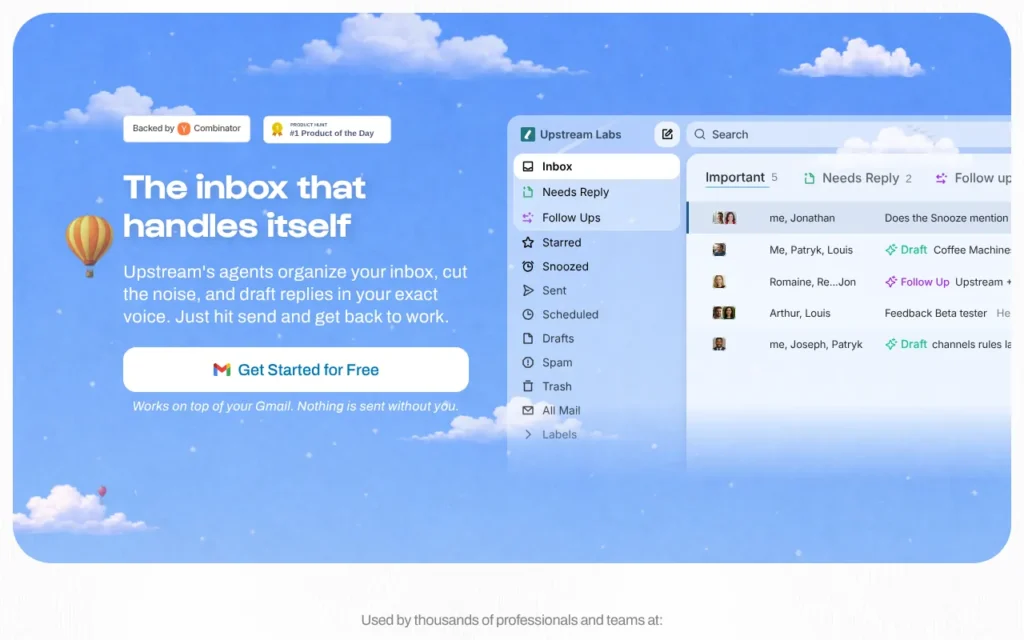The image size is (1024, 640).
Task: Switch to the Important tab
Action: point(741,178)
